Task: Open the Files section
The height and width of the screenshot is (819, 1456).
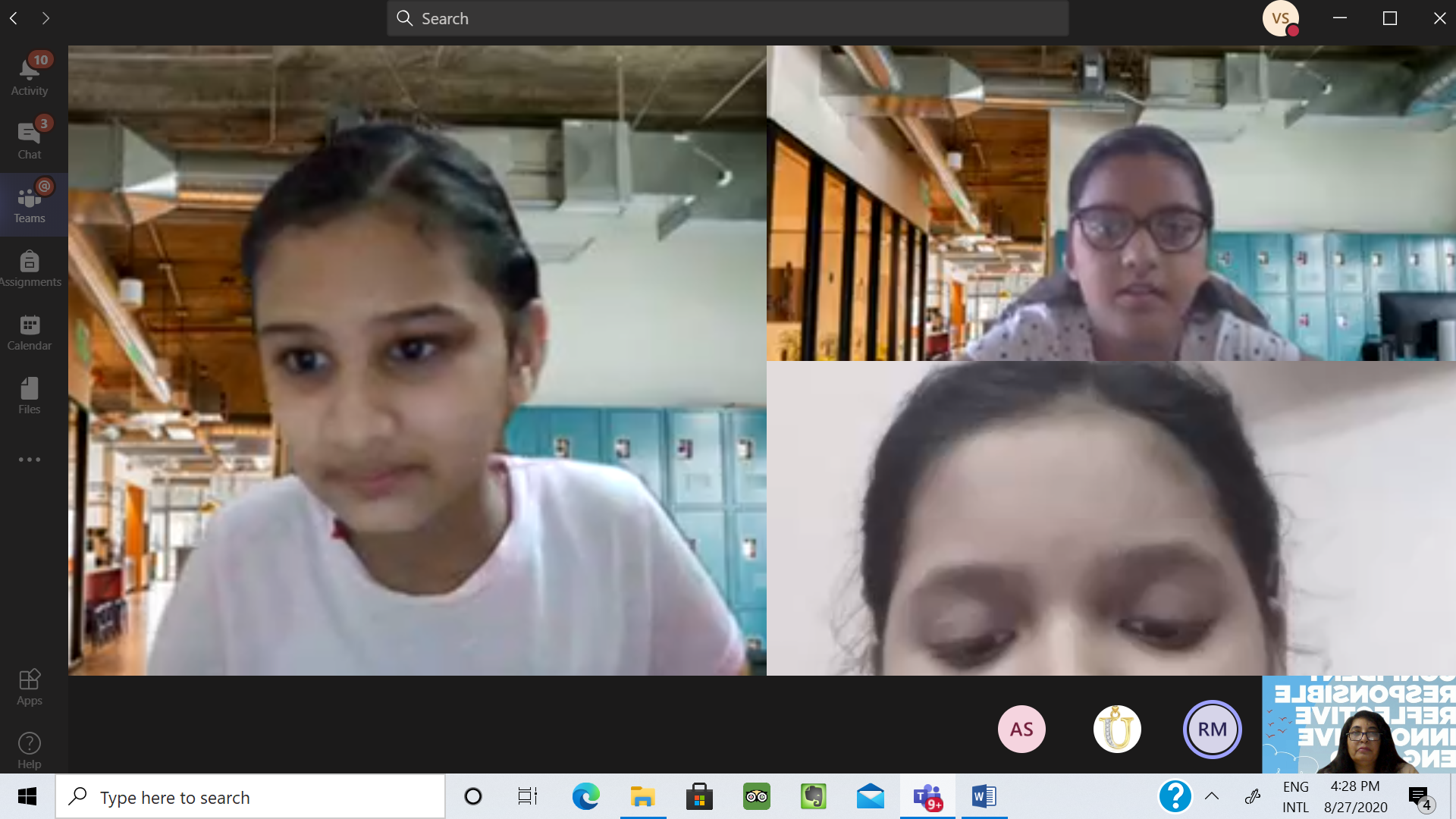Action: pos(30,396)
